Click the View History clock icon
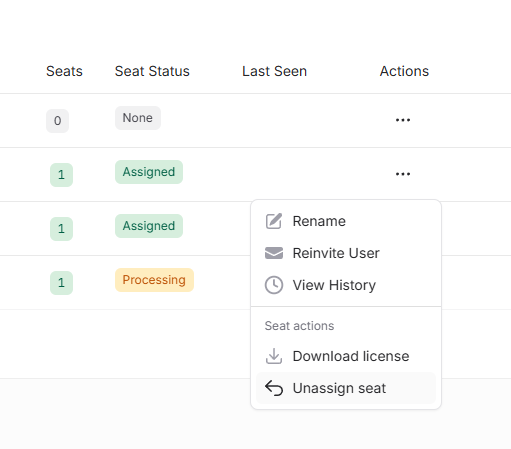This screenshot has width=511, height=449. click(x=274, y=285)
